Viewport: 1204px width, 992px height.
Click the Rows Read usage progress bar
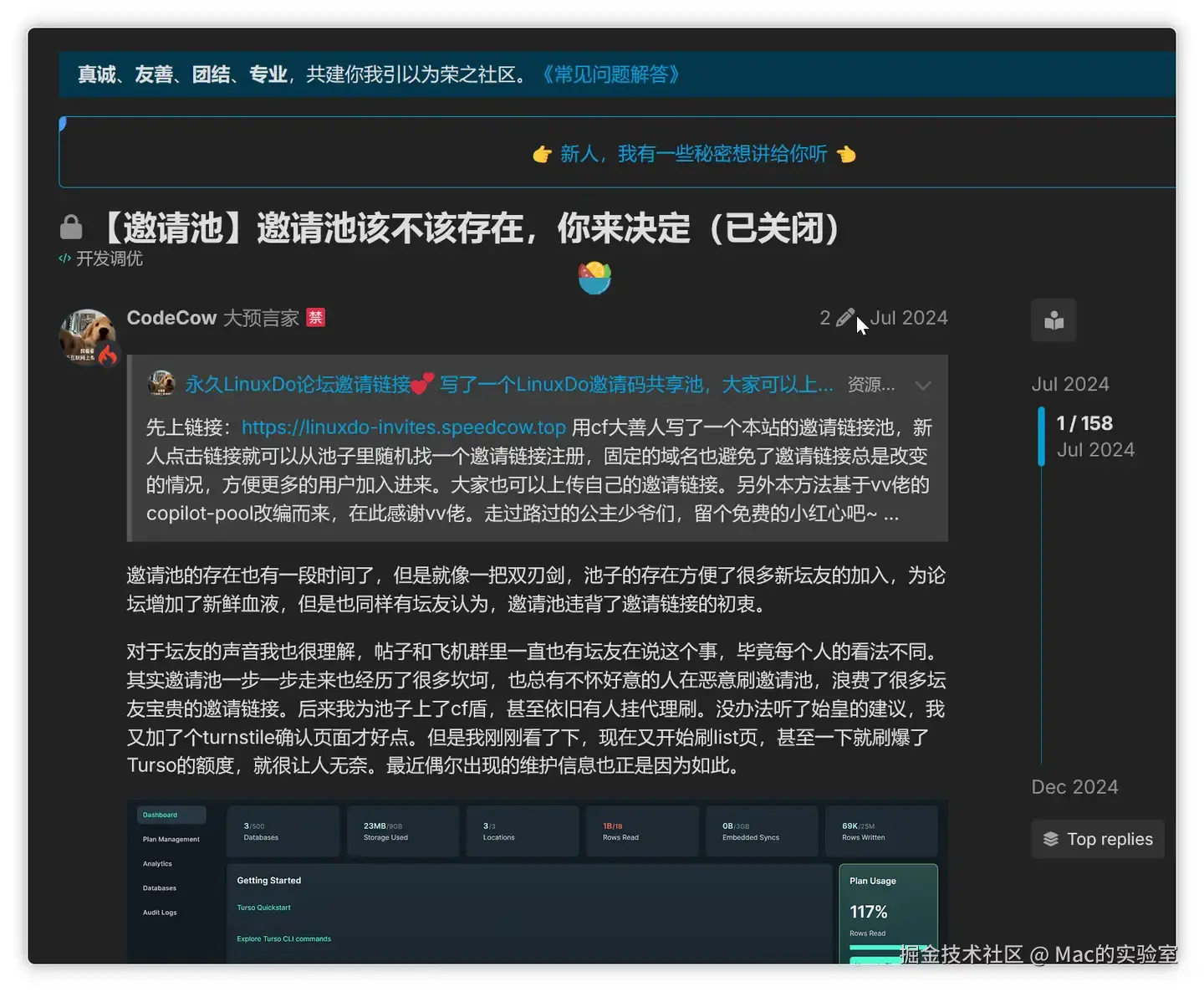click(888, 949)
